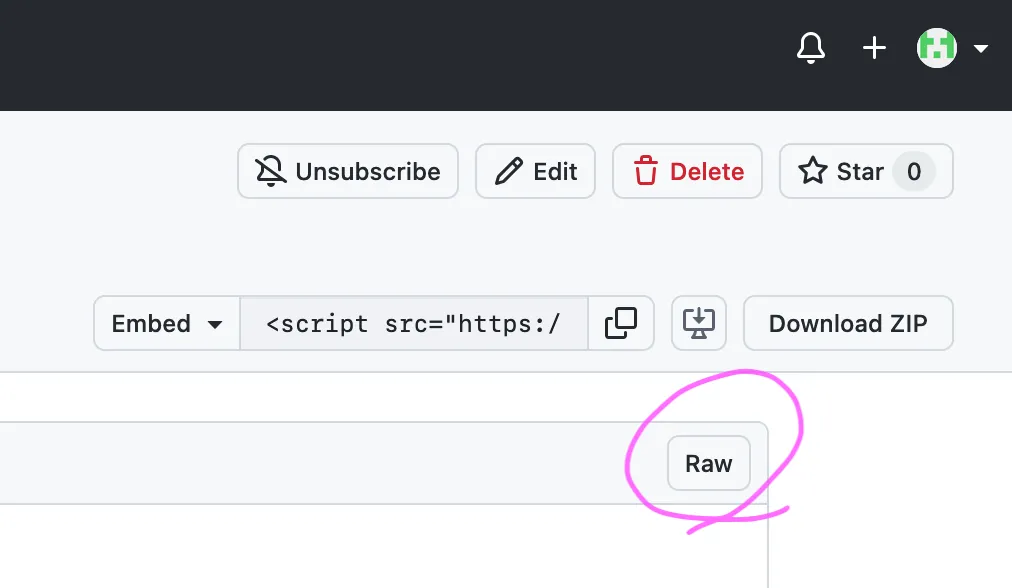Click the Open in GitHub Desktop icon
1012x588 pixels.
[698, 323]
